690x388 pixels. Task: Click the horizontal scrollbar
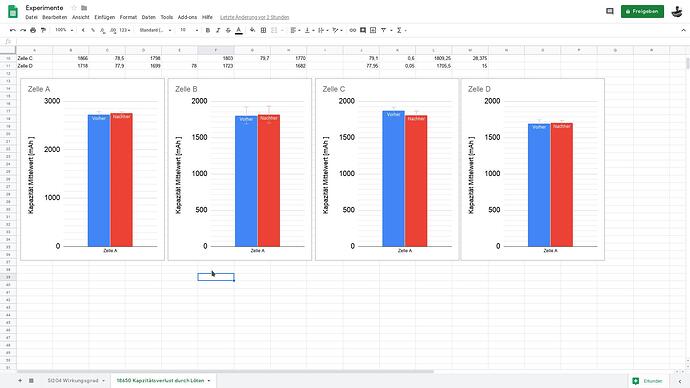pos(225,372)
